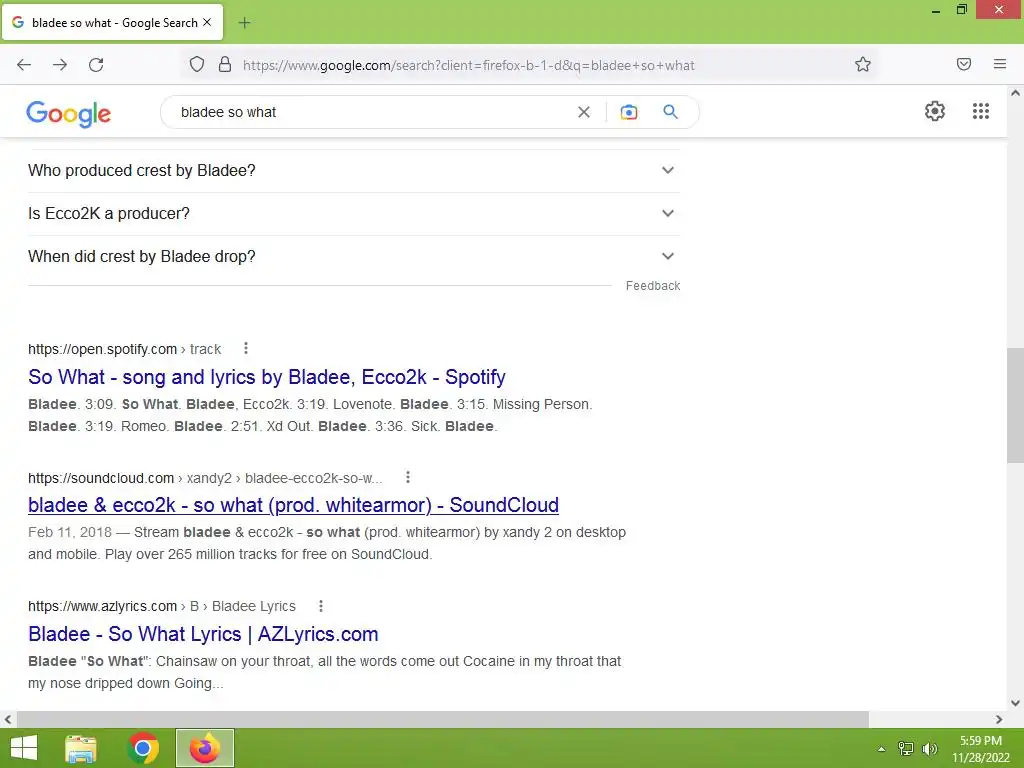
Task: Open more options for AZLyrics result
Action: (x=321, y=606)
